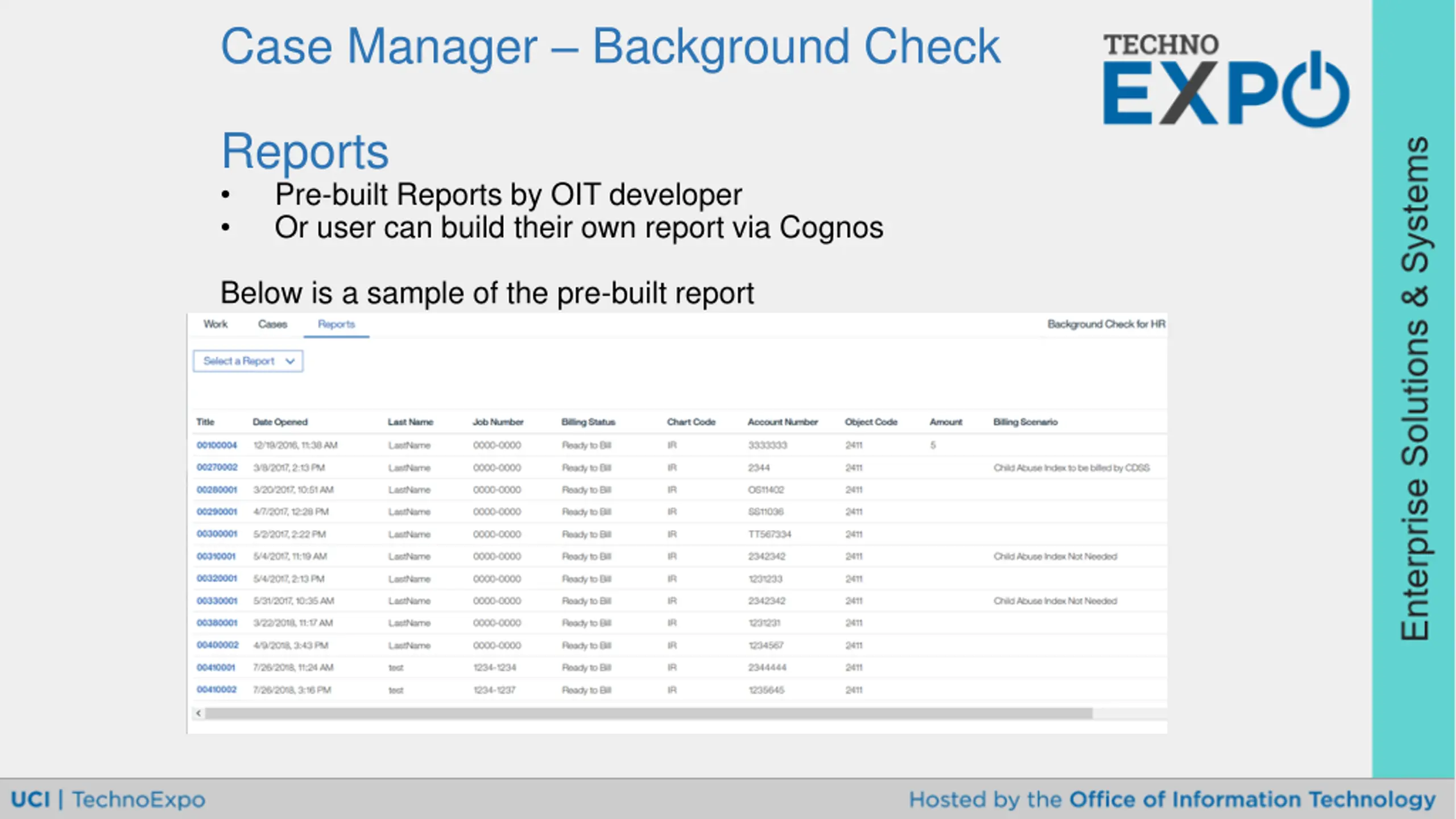
Task: Click account number 2344444
Action: [x=767, y=668]
